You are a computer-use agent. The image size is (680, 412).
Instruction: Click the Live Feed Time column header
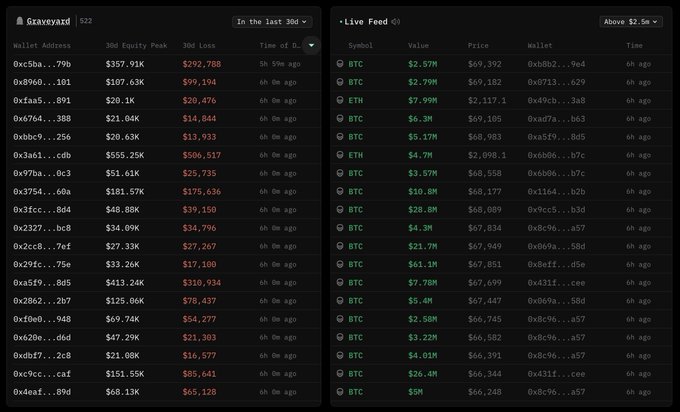(x=634, y=46)
